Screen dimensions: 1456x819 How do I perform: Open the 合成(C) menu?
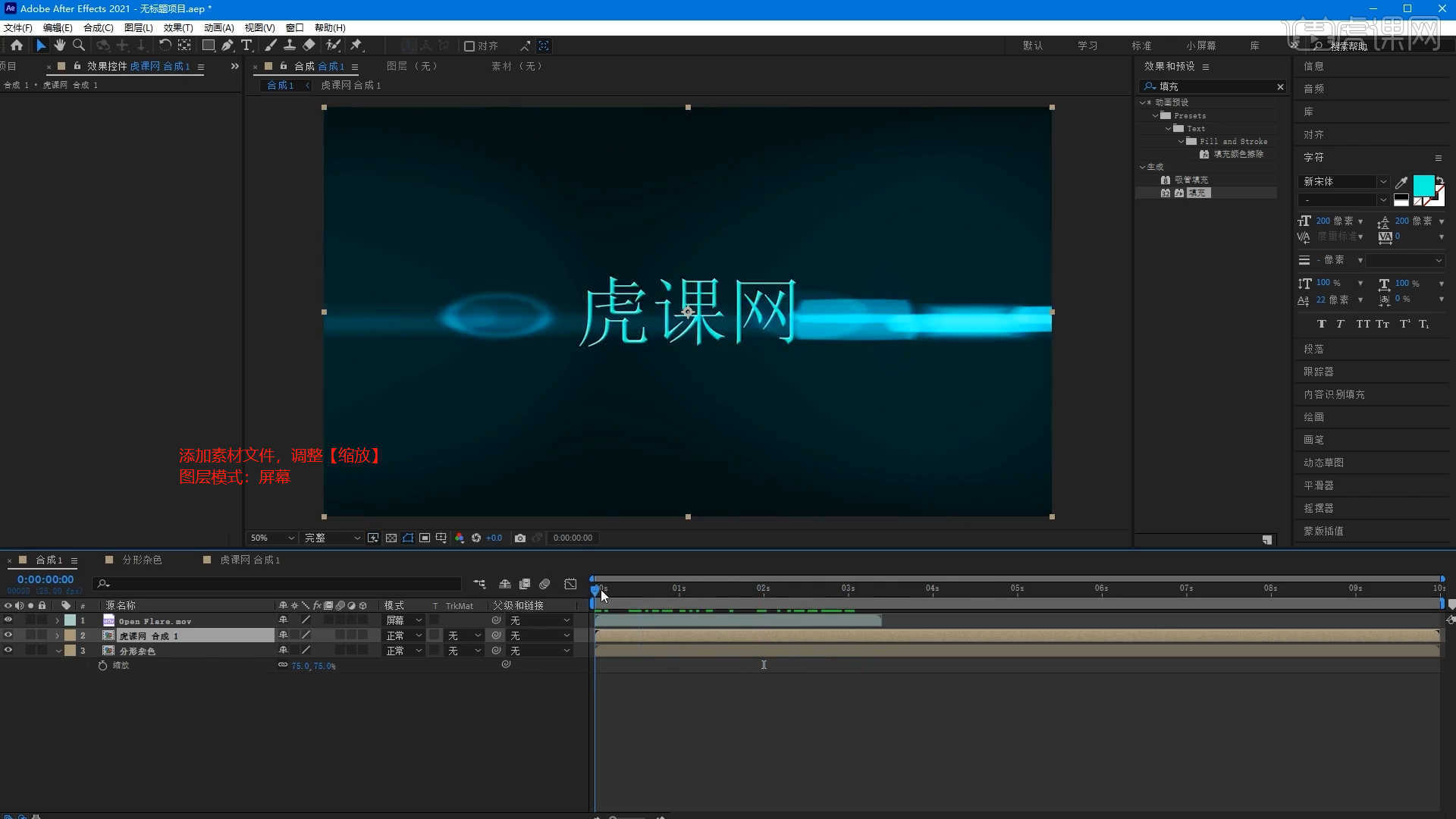click(x=99, y=27)
